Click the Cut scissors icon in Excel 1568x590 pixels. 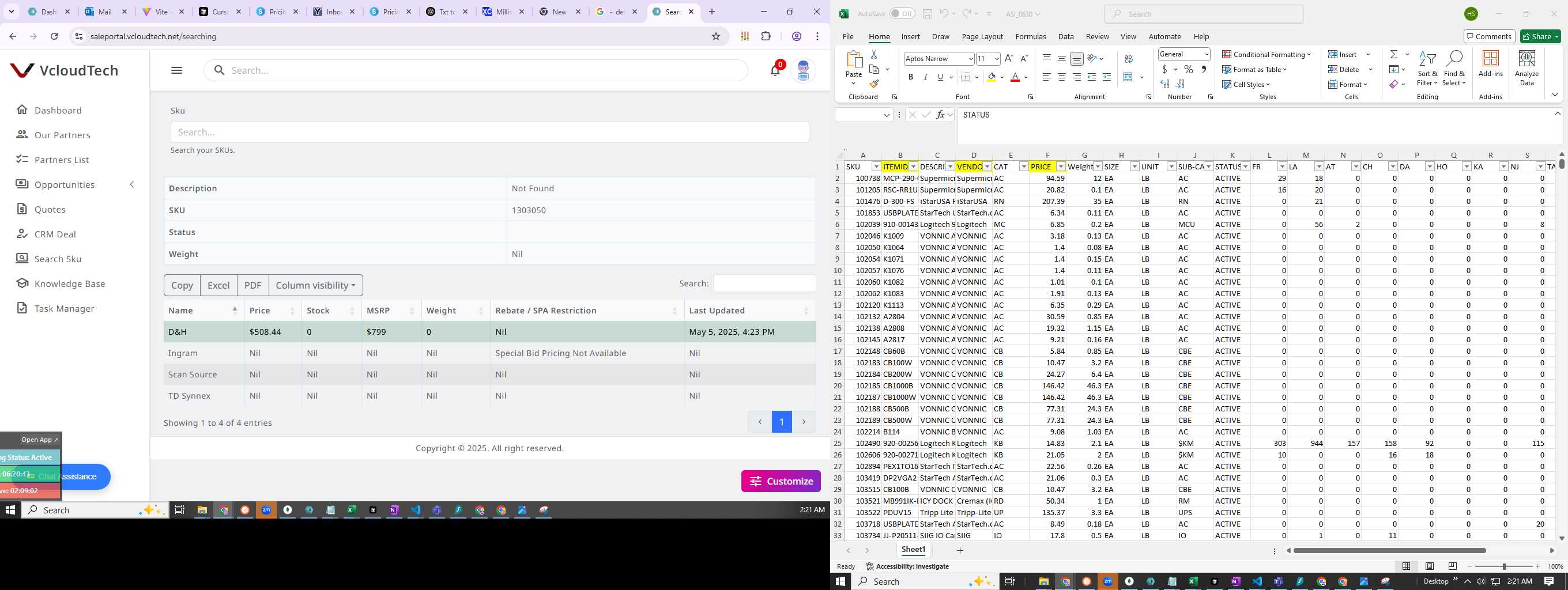point(874,54)
